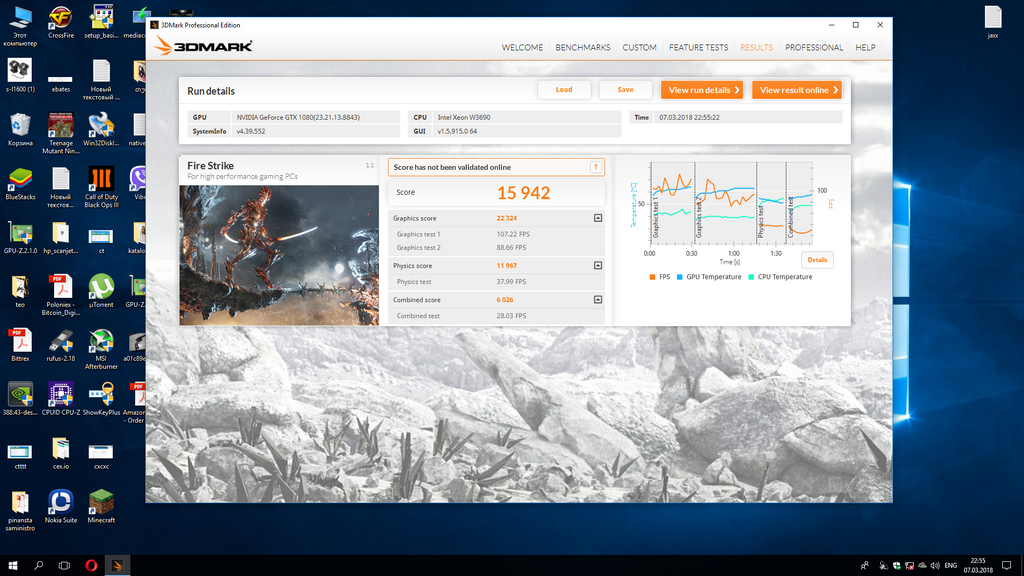Image resolution: width=1024 pixels, height=576 pixels.
Task: Open taskbar search
Action: click(39, 566)
